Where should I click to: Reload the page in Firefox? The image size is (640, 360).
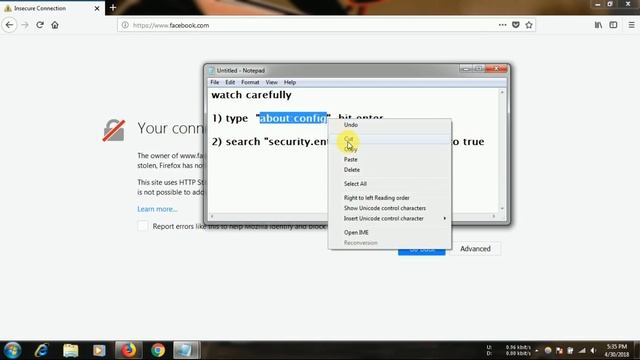40,25
